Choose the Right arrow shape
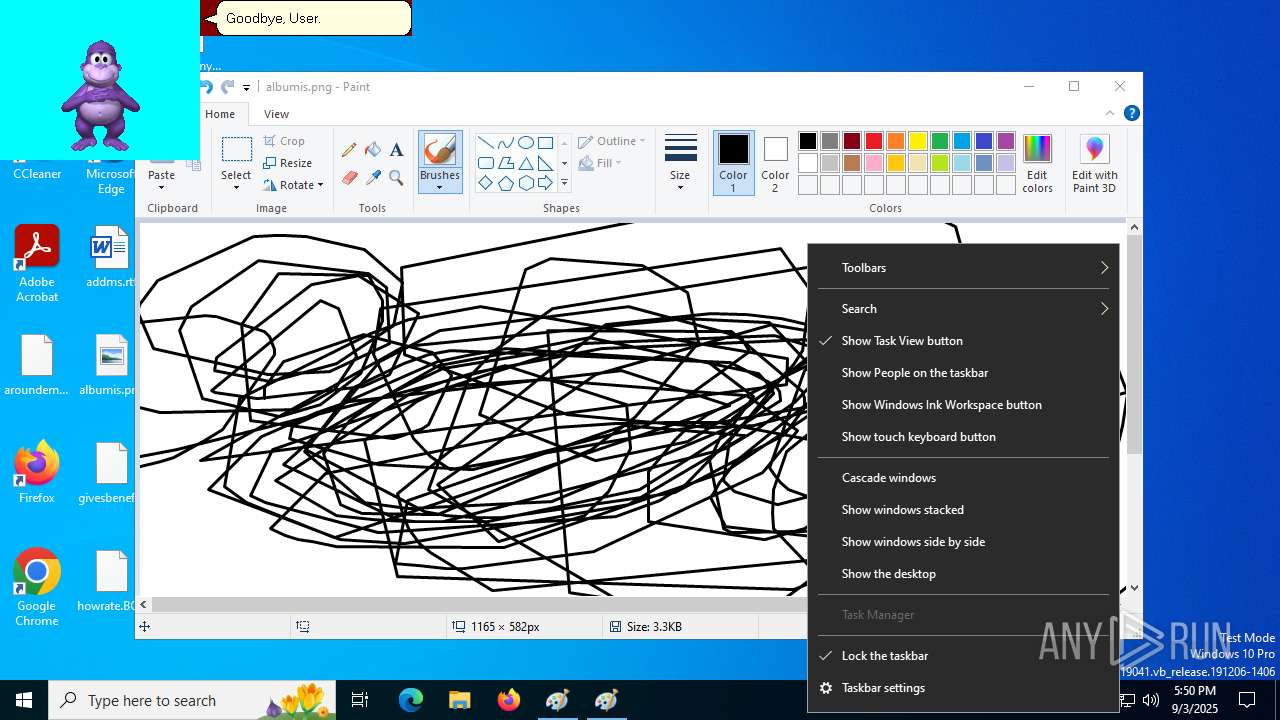Screen dimensions: 1280x720 [x=545, y=183]
